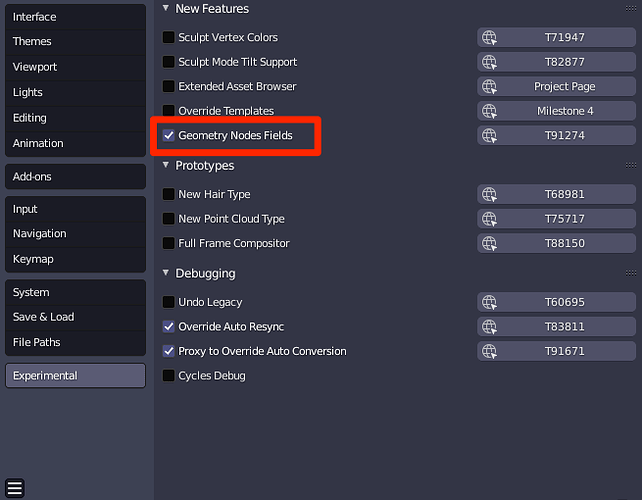
Task: Click the web link icon for T88150
Action: [489, 244]
